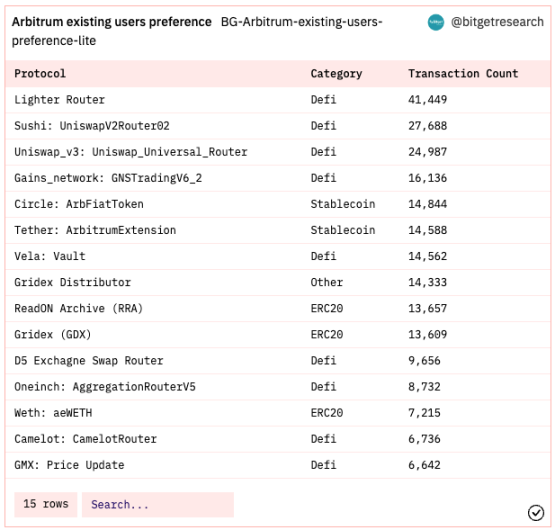Click the Oneinch: AggregationRouterV5 cell
Screen dimensions: 555x530
[x=105, y=387]
